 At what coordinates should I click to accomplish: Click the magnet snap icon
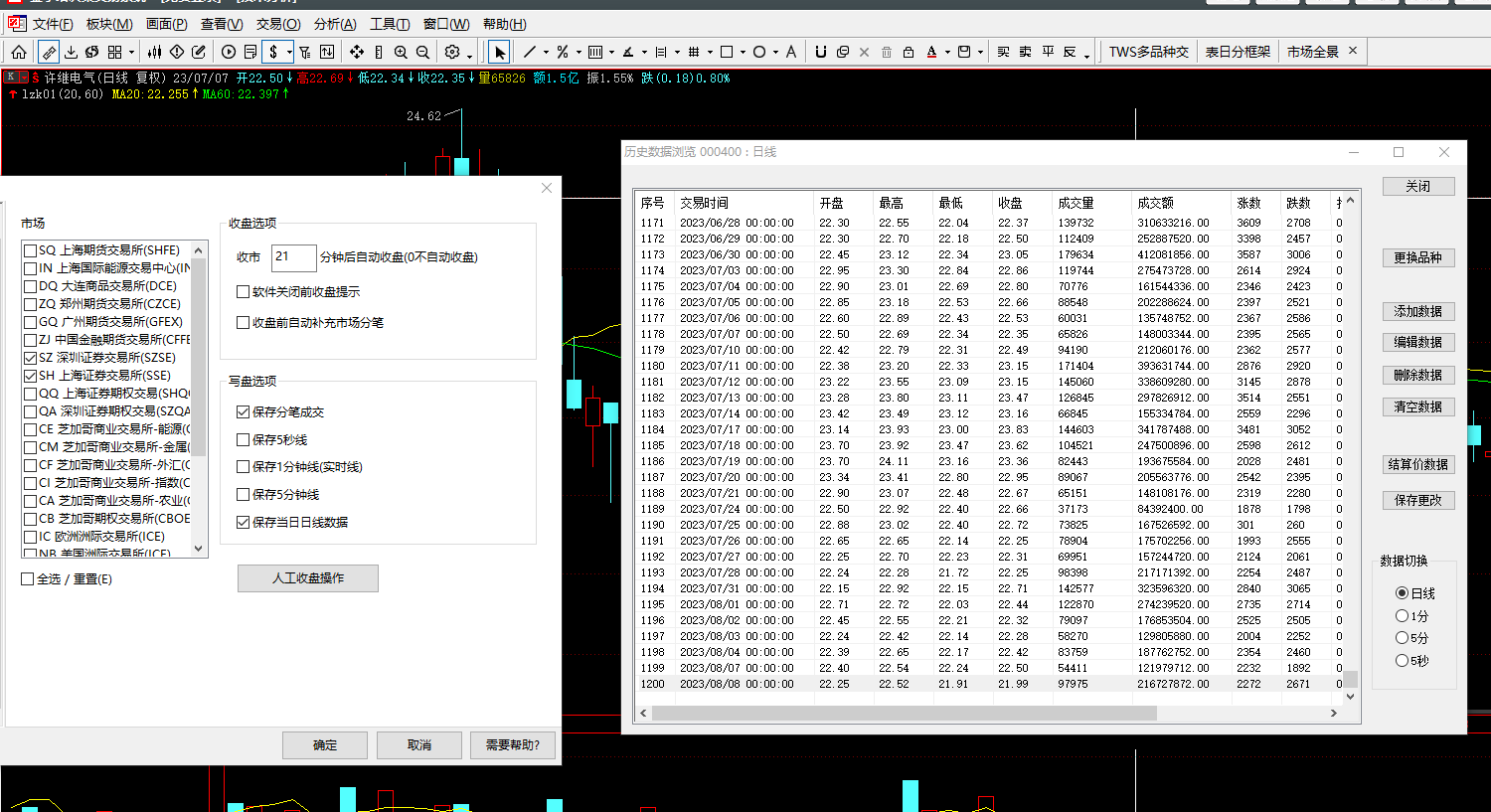click(821, 52)
